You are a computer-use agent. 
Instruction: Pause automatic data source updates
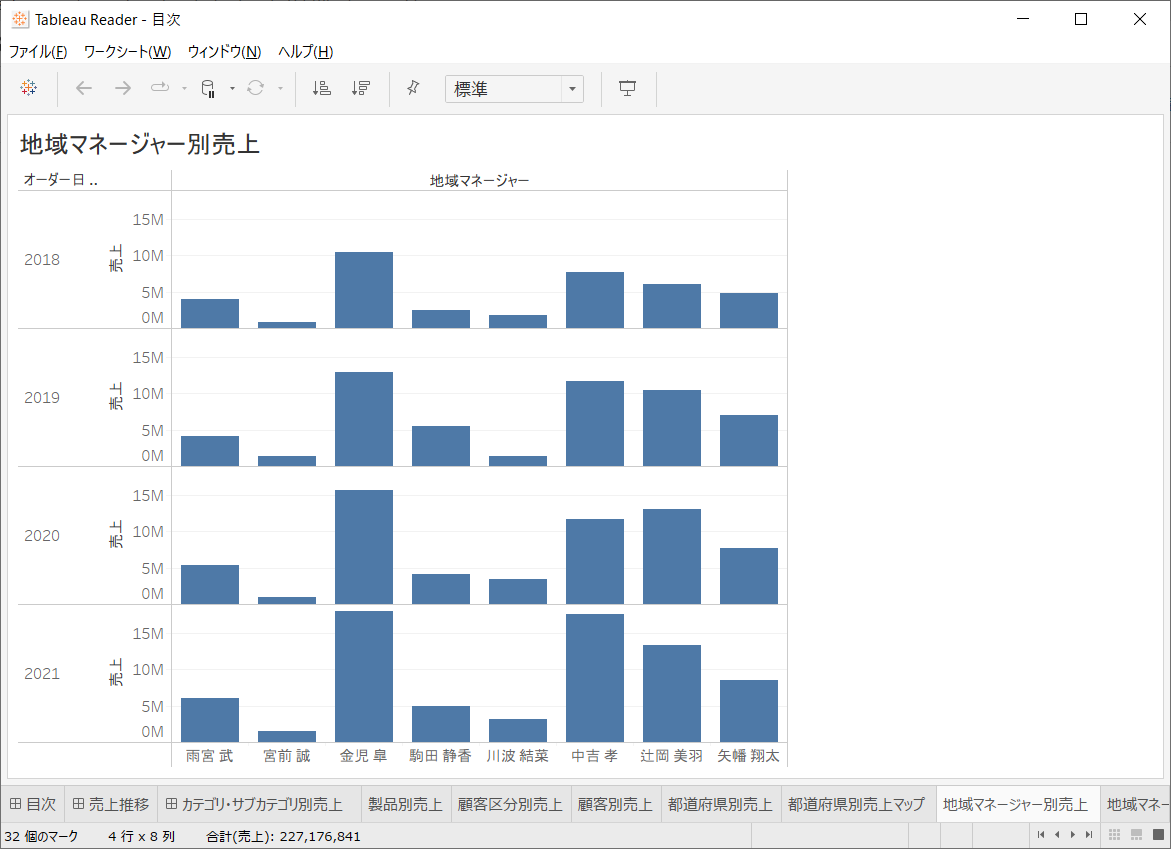click(x=208, y=88)
